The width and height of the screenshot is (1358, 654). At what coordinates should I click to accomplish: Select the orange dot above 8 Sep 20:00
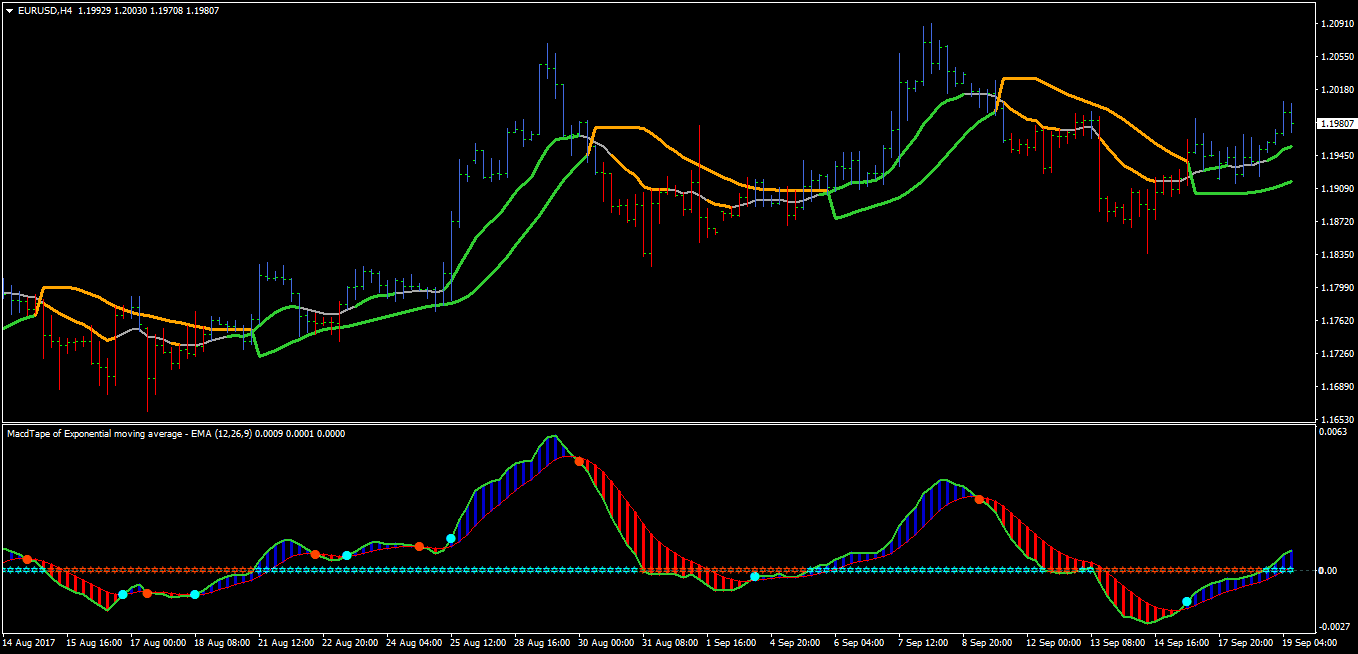pyautogui.click(x=979, y=499)
